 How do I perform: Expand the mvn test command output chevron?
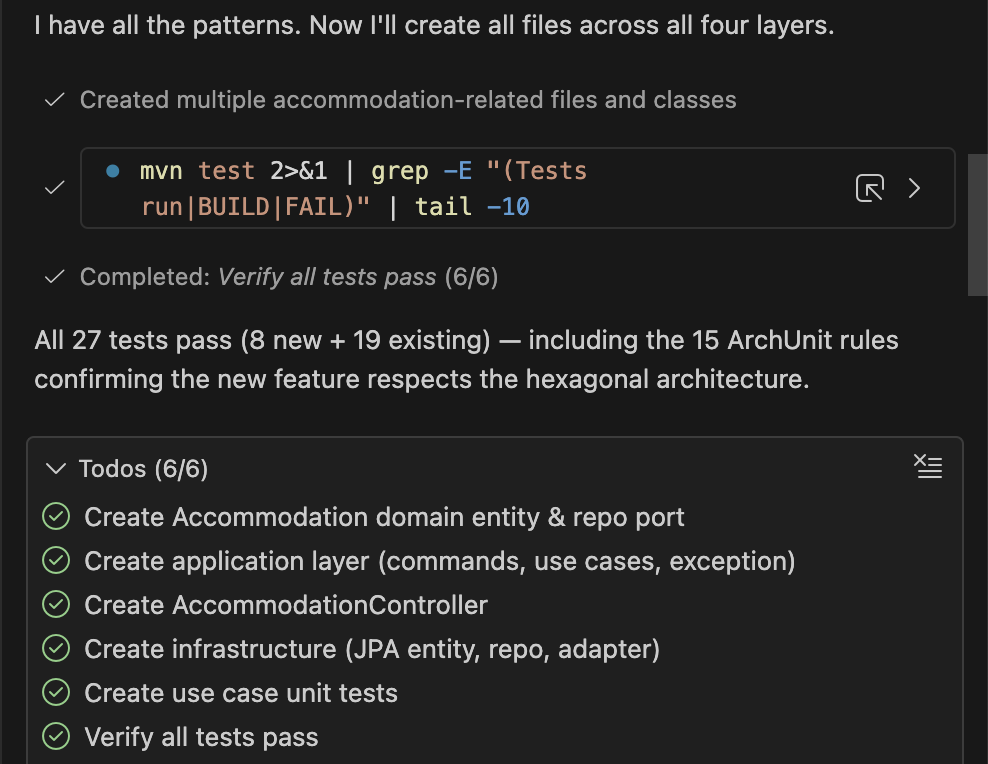(914, 188)
